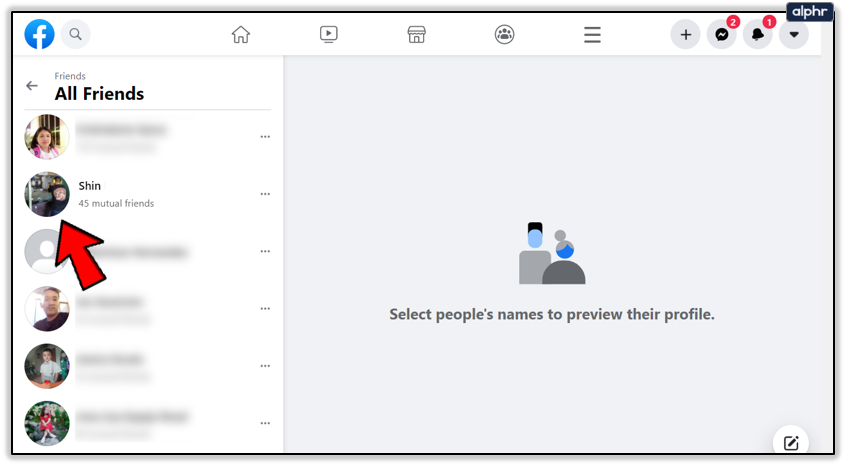Click the gray default avatar friend

46,251
